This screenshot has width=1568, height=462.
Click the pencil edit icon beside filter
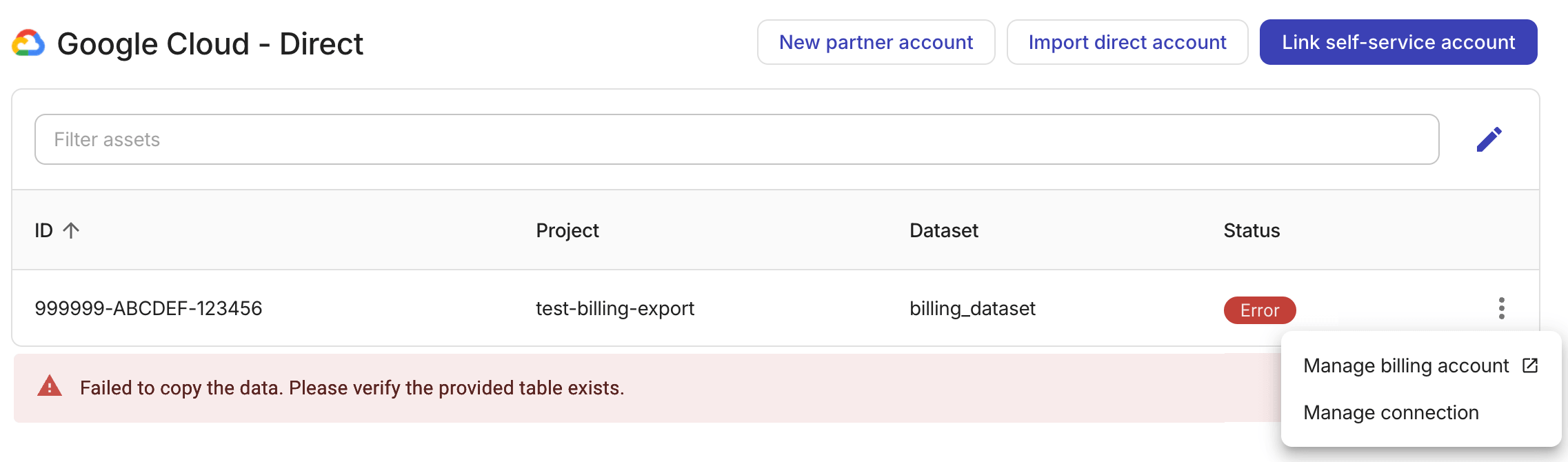click(x=1489, y=139)
